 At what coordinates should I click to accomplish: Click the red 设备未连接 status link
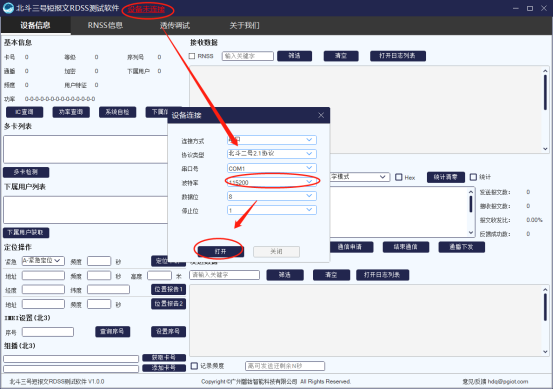(x=146, y=10)
